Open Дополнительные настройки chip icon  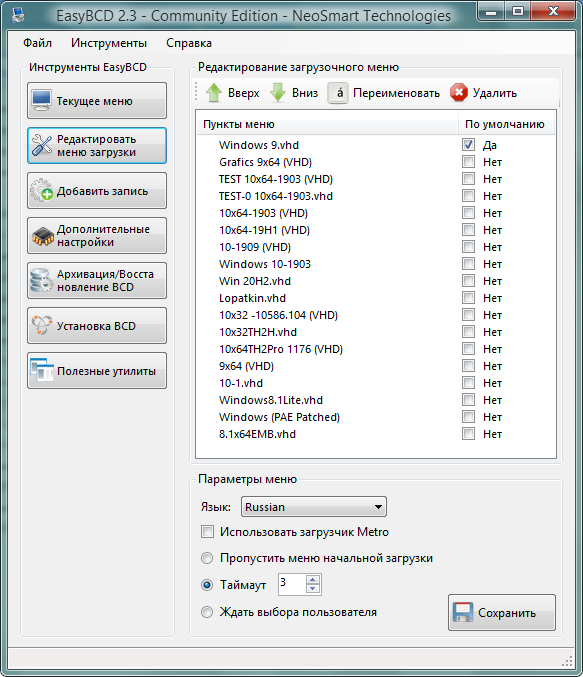(42, 236)
